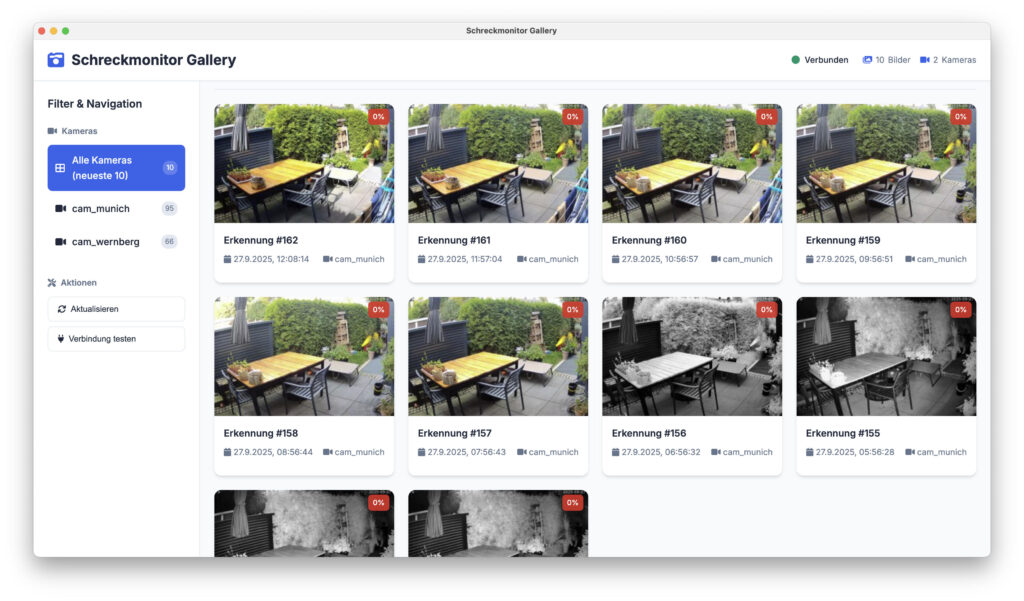
Task: Click the 95 count badge for cam_munich
Action: (x=169, y=209)
